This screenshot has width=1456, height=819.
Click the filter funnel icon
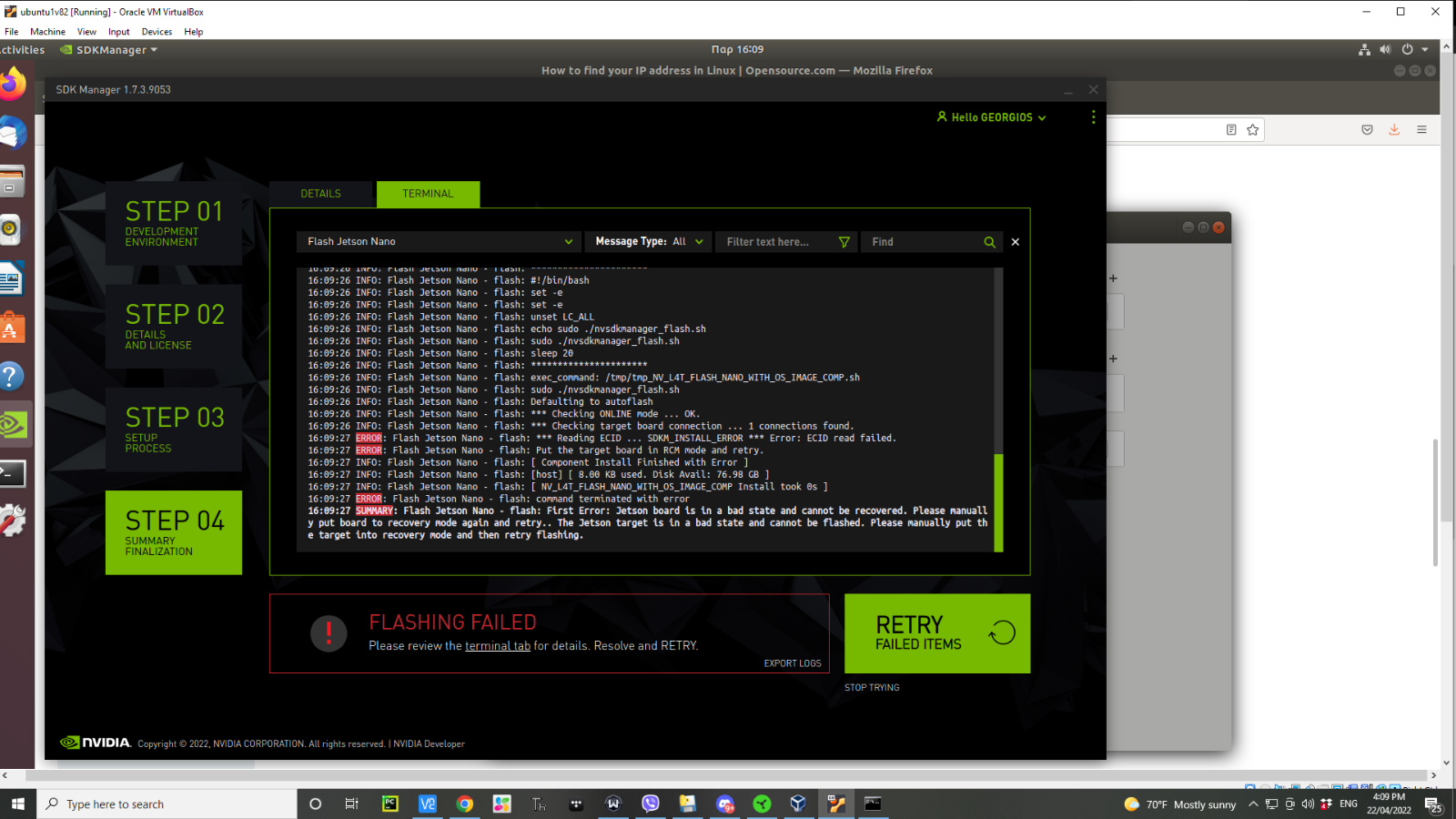point(844,242)
